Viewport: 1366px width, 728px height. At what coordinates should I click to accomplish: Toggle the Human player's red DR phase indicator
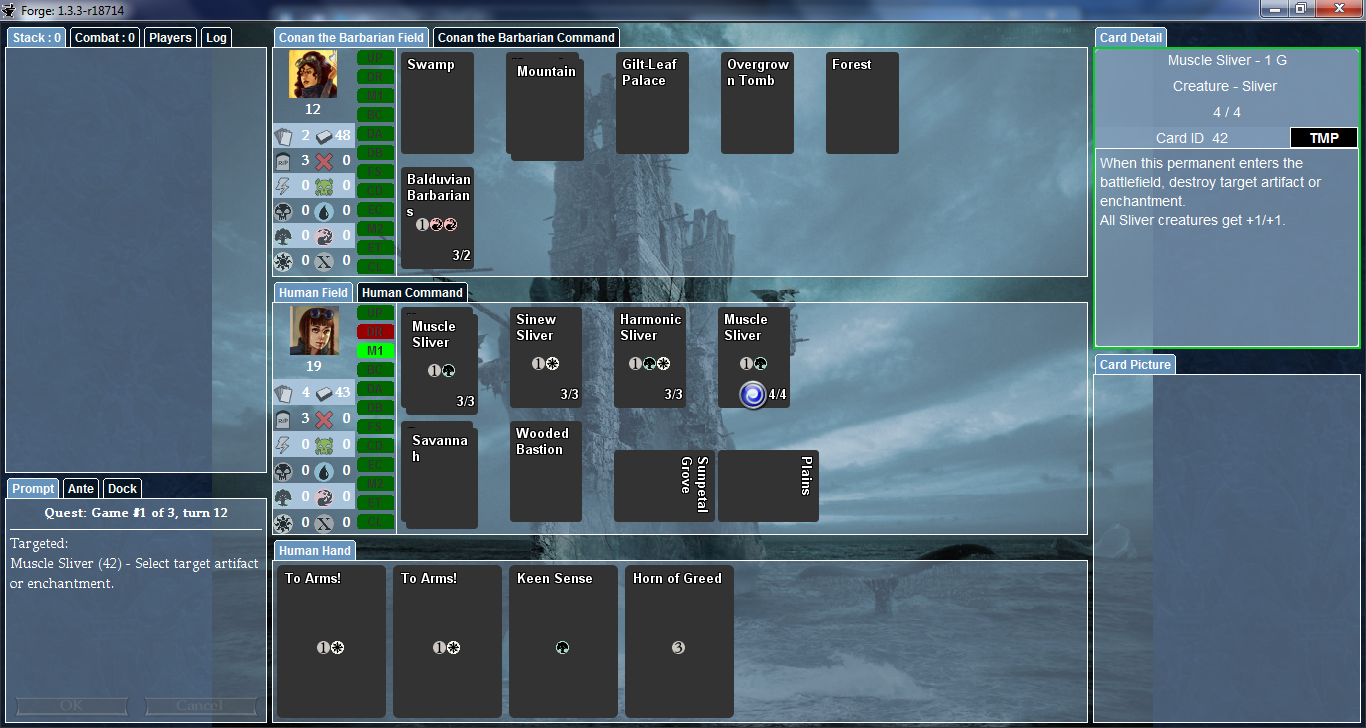[375, 331]
